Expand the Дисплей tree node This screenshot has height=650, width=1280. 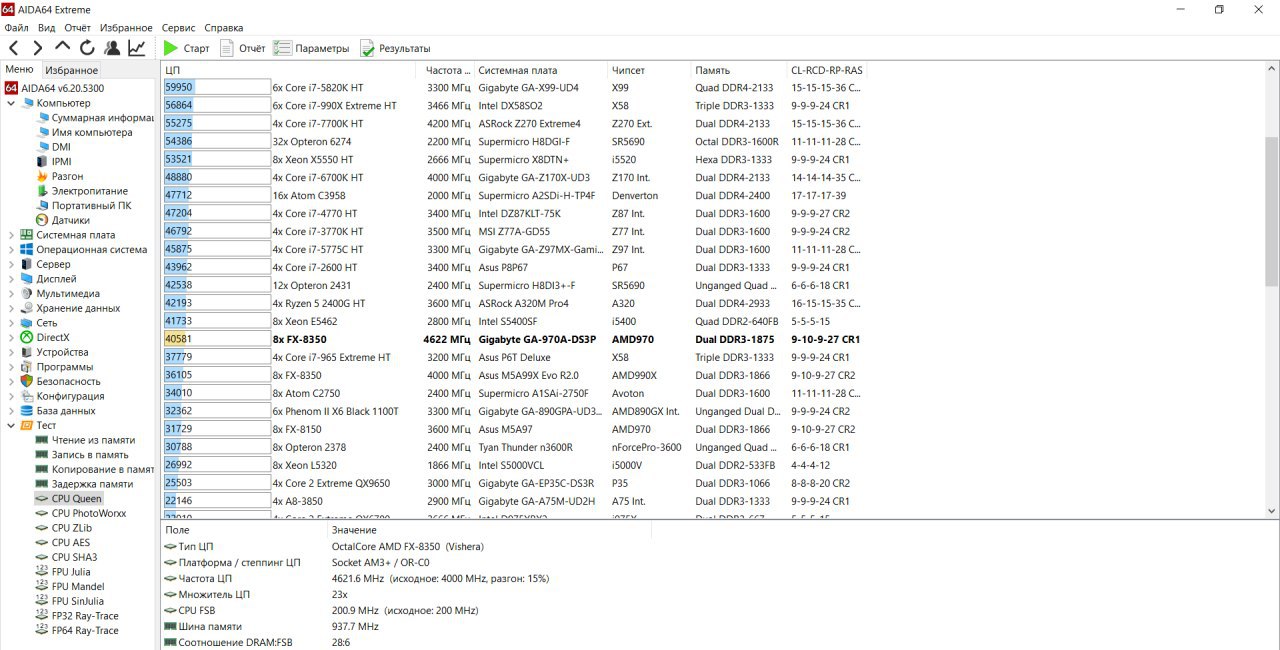[11, 279]
